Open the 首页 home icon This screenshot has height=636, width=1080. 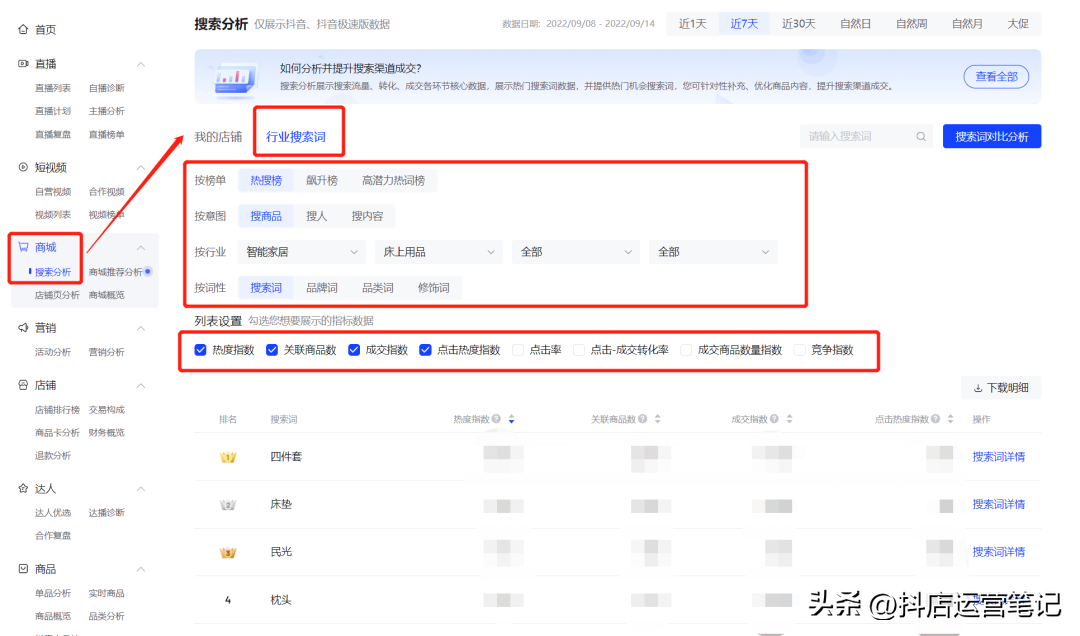click(x=23, y=29)
